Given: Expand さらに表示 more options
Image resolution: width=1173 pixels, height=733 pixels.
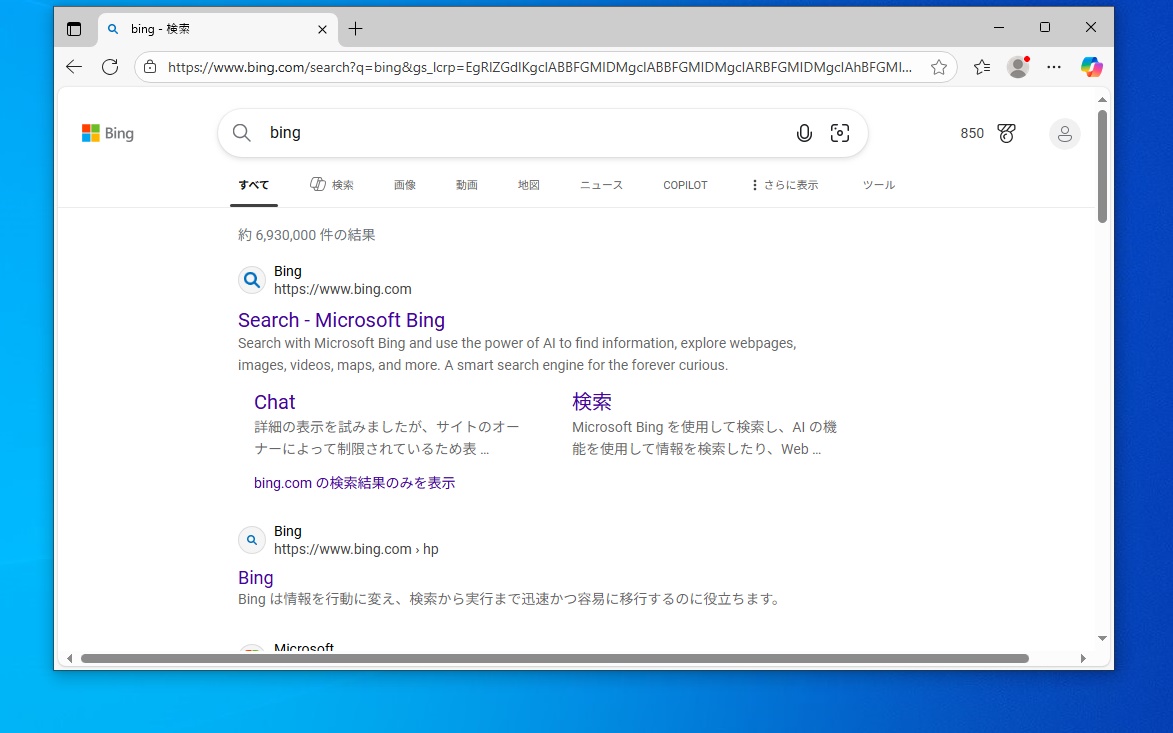Looking at the screenshot, I should [x=785, y=185].
